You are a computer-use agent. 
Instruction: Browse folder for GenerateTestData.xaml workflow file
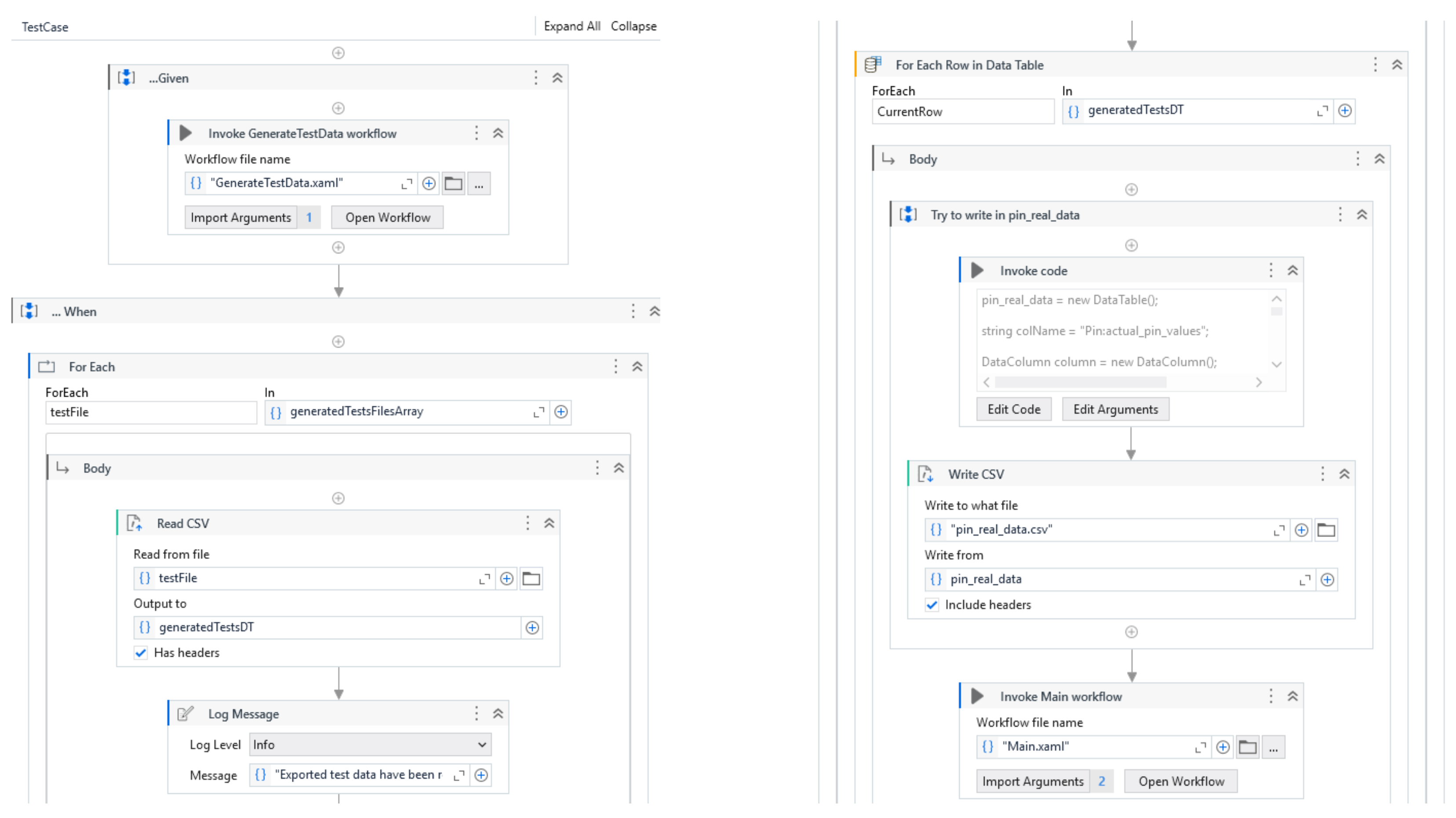tap(454, 183)
